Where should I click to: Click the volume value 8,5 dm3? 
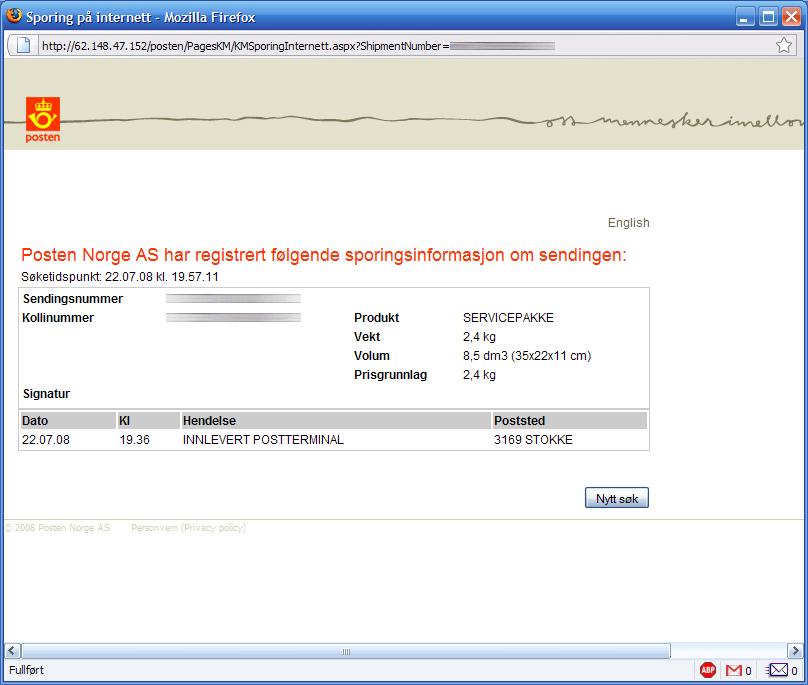[527, 356]
